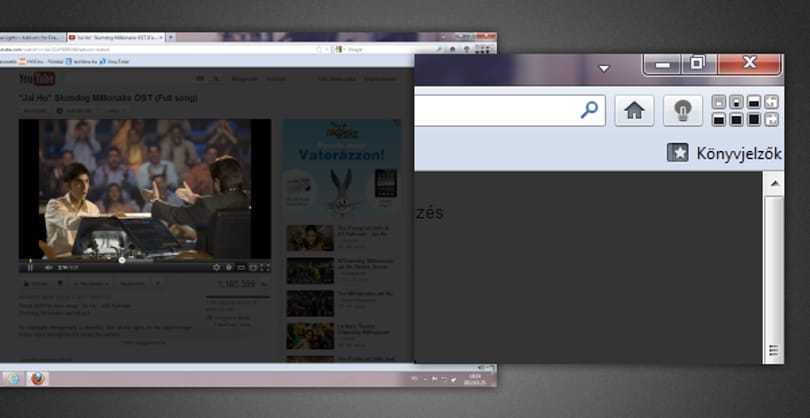This screenshot has width=810, height=418.
Task: Pause the YouTube video
Action: tap(30, 267)
